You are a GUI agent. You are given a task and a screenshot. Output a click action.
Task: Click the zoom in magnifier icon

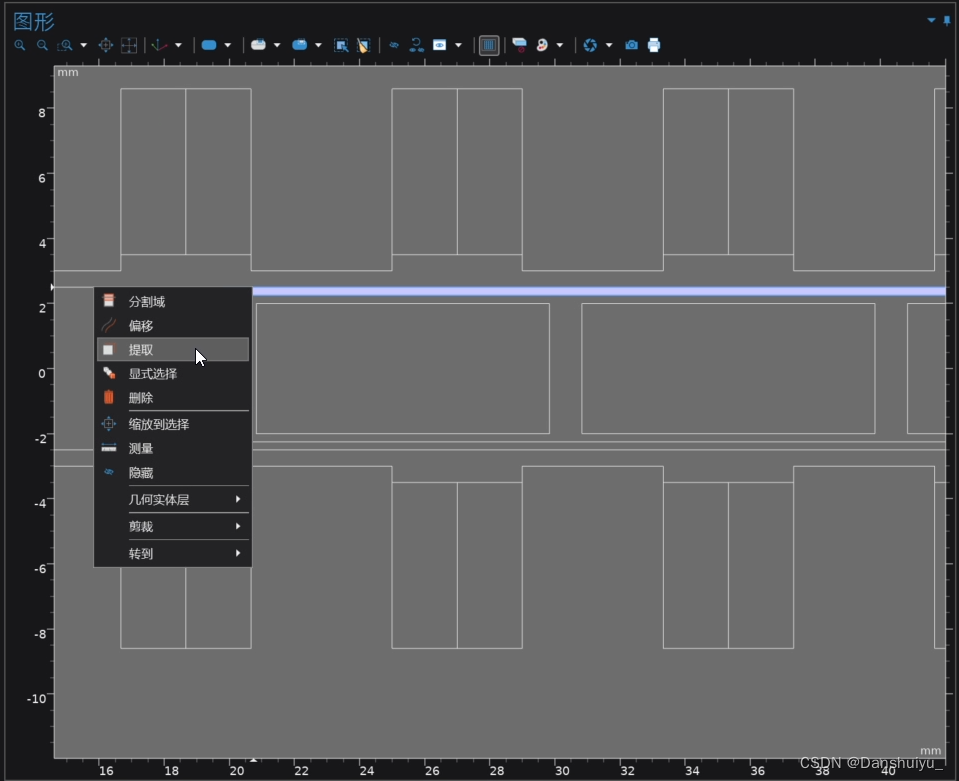(x=20, y=45)
